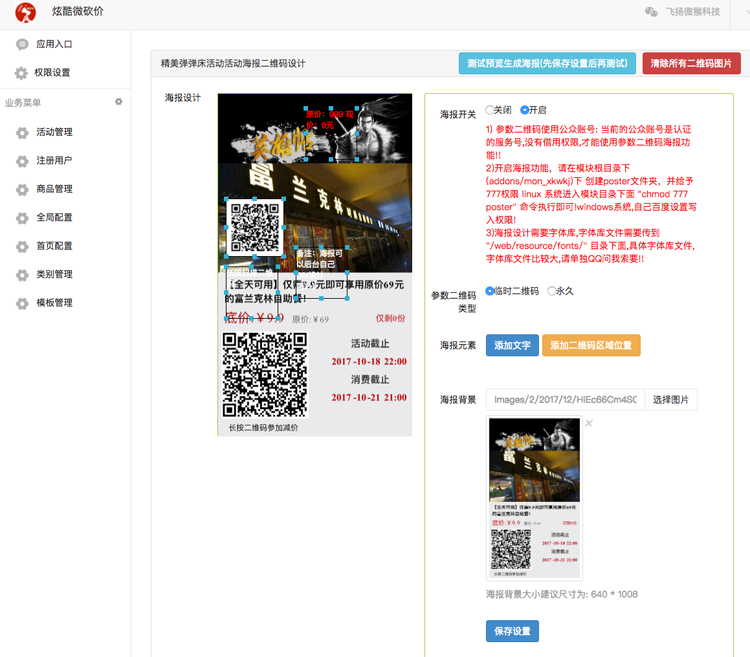The height and width of the screenshot is (657, 750).
Task: Click the gear icon next to 权限设置
Action: (x=21, y=73)
